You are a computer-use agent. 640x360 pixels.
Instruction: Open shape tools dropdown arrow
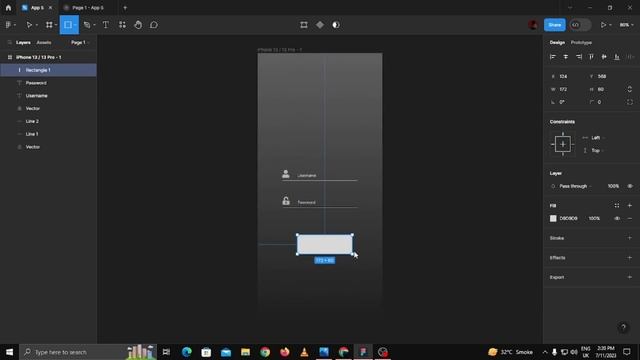point(75,25)
